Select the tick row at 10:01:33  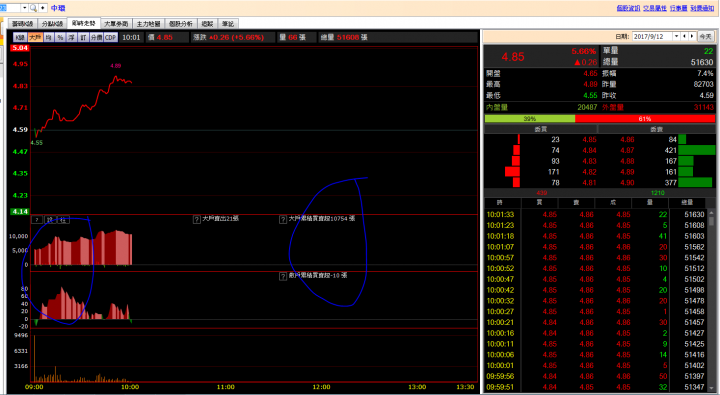coord(596,214)
